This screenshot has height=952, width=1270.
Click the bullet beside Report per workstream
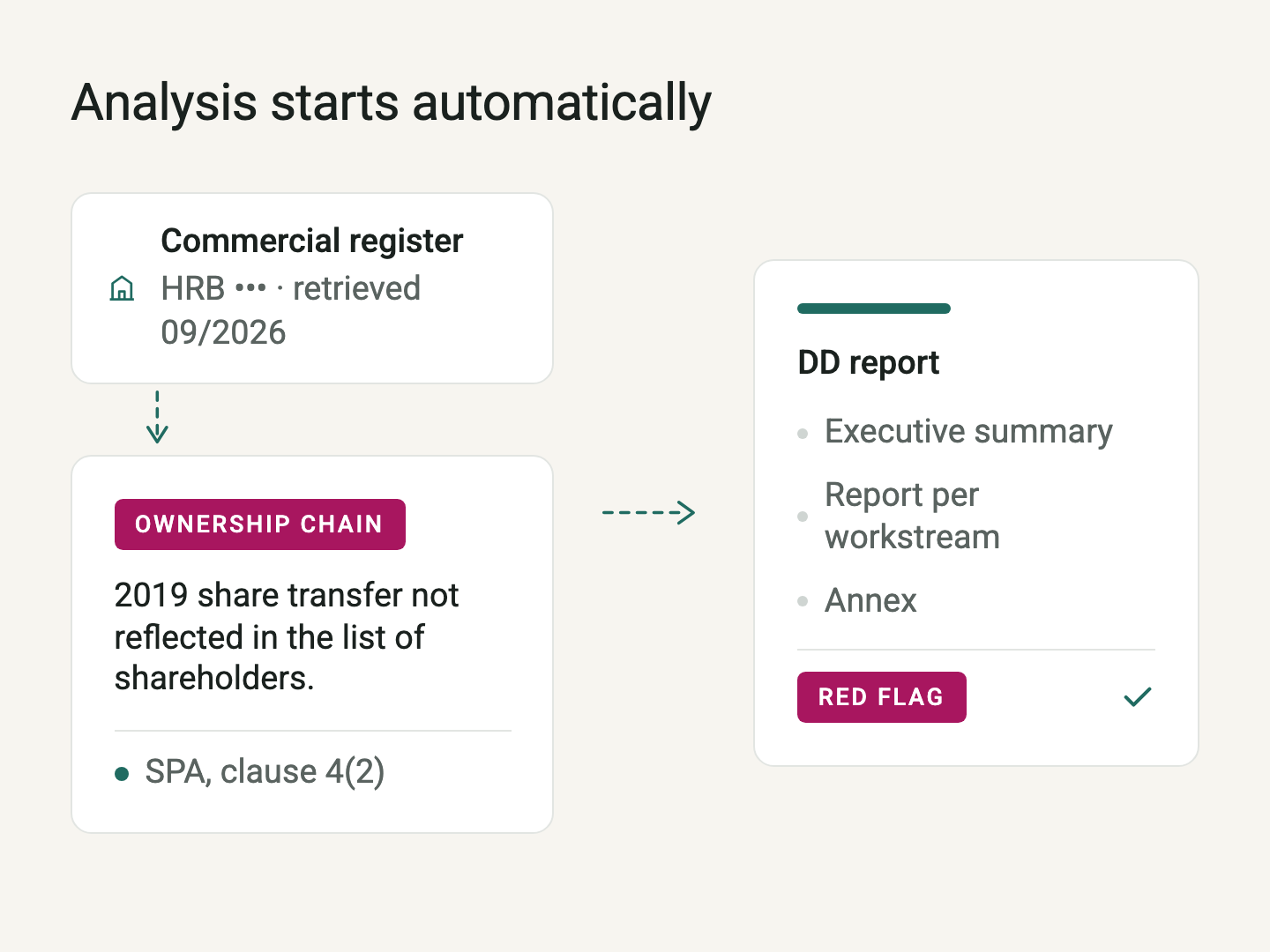click(803, 517)
